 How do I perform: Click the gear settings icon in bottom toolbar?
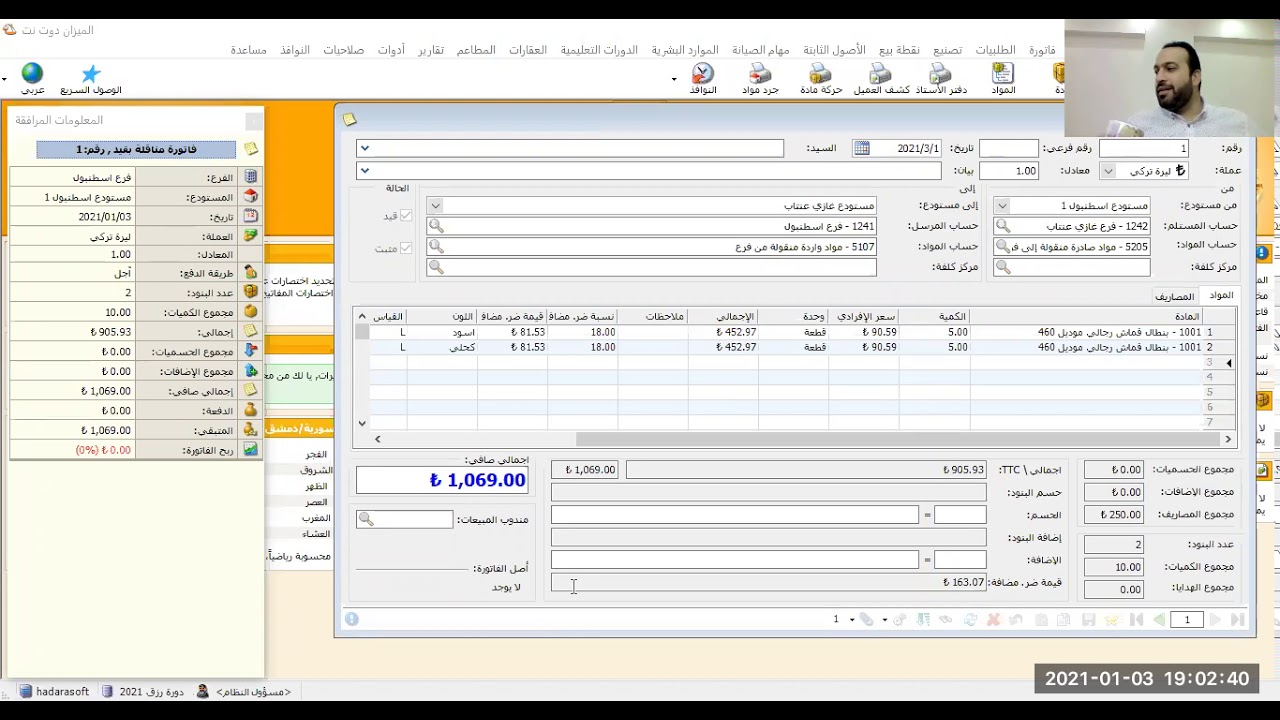(899, 620)
